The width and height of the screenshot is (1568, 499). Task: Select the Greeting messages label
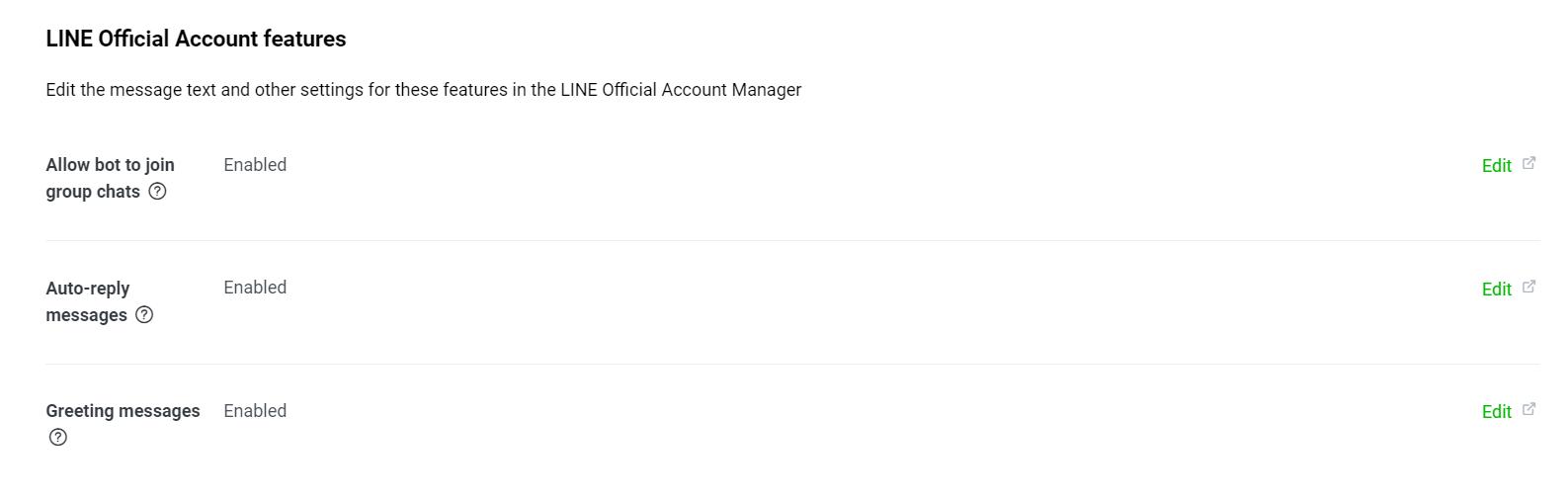[123, 411]
